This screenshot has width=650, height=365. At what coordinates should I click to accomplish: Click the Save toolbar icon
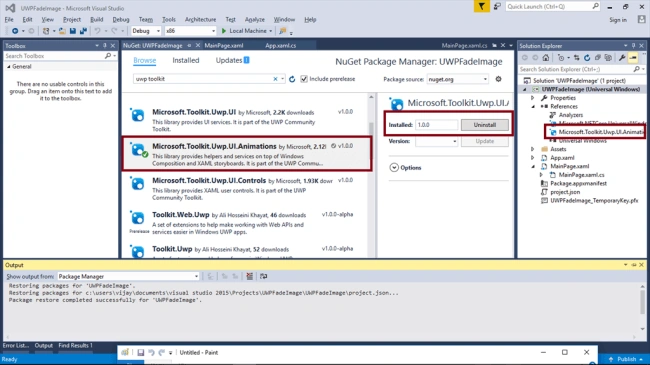[73, 31]
